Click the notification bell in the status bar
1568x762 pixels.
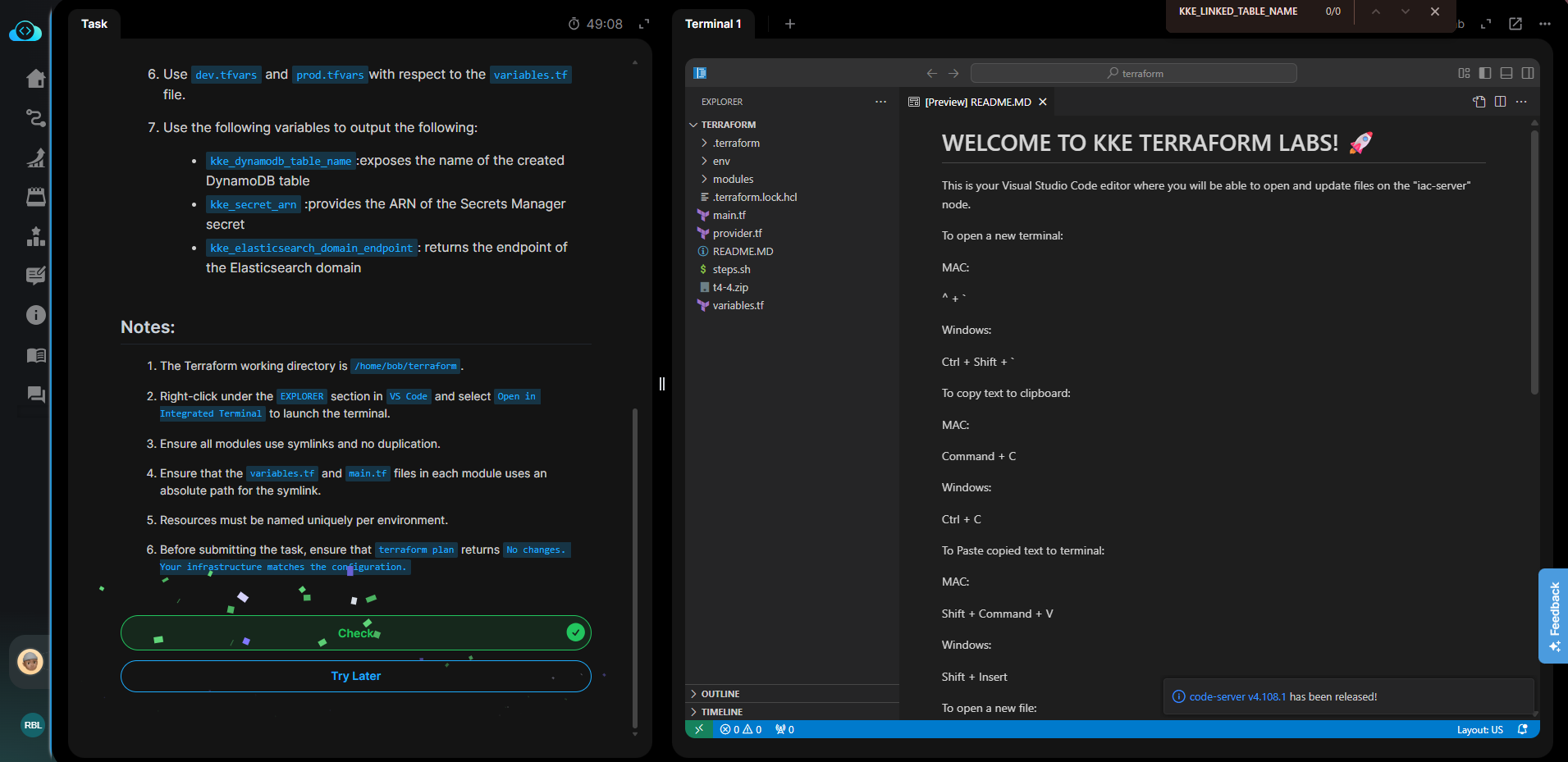tap(1523, 729)
